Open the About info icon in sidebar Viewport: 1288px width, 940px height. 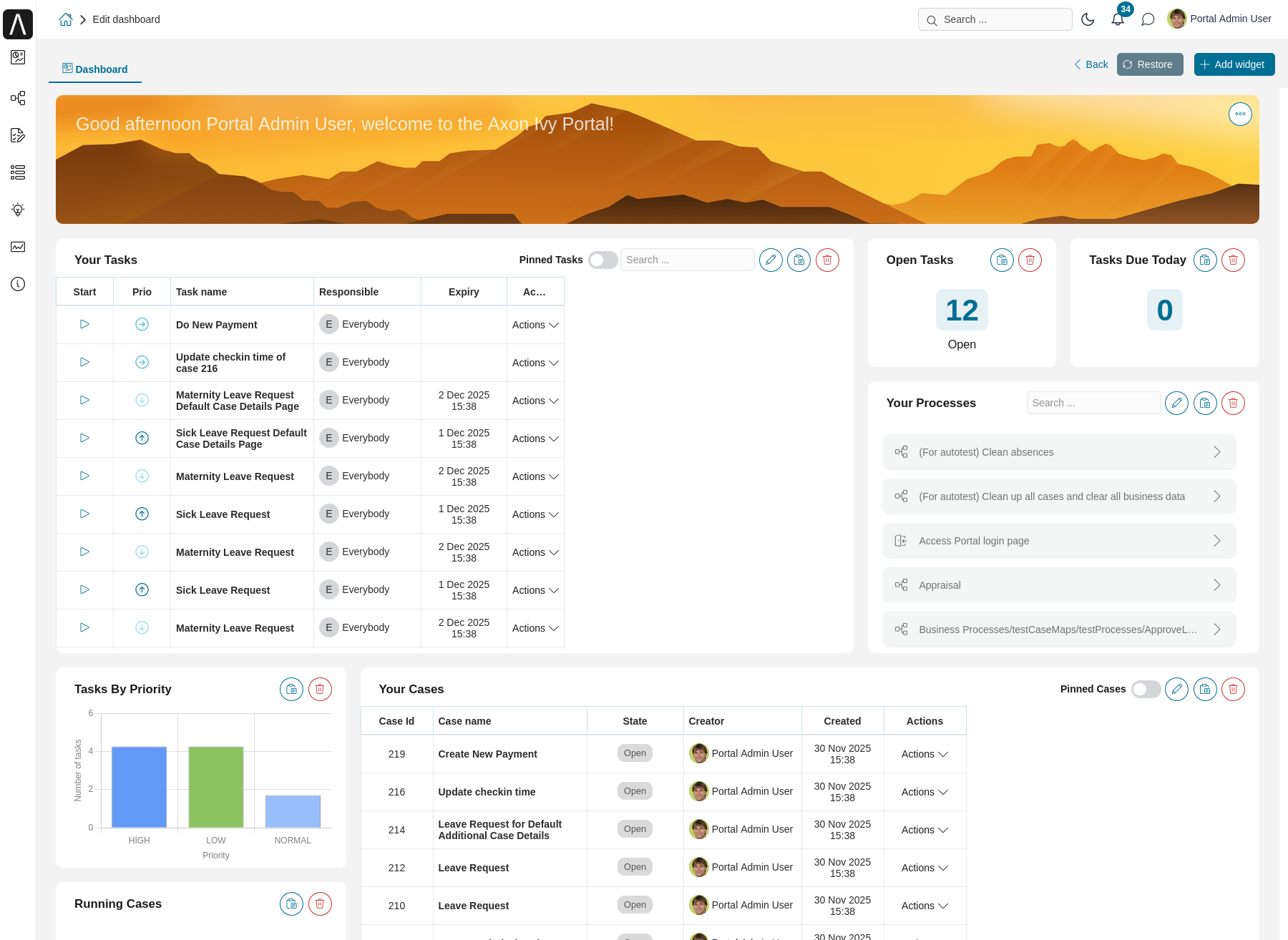(x=18, y=284)
